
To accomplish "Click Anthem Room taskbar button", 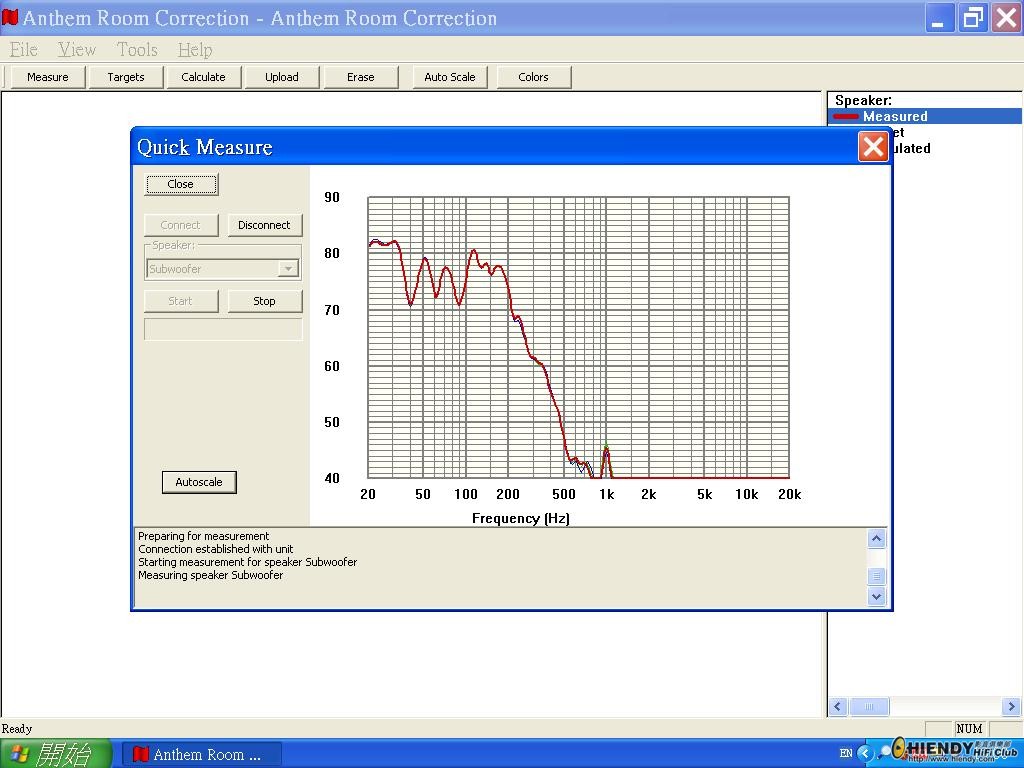I will 202,755.
